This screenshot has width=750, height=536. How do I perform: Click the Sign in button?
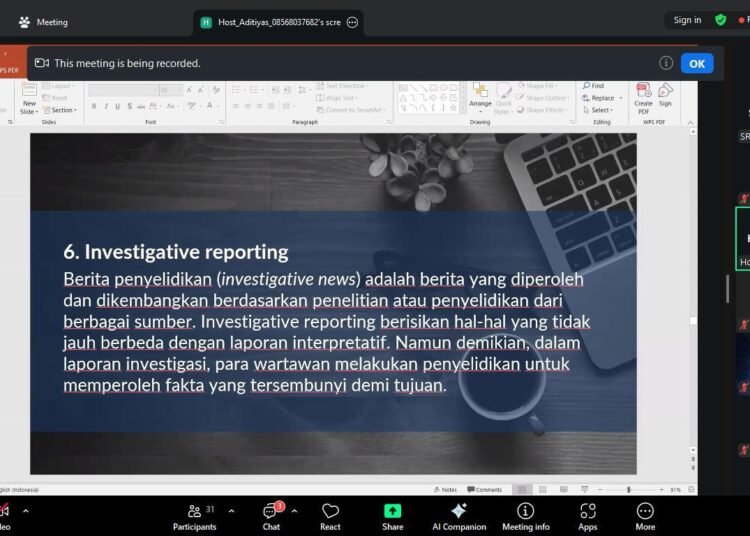(687, 20)
